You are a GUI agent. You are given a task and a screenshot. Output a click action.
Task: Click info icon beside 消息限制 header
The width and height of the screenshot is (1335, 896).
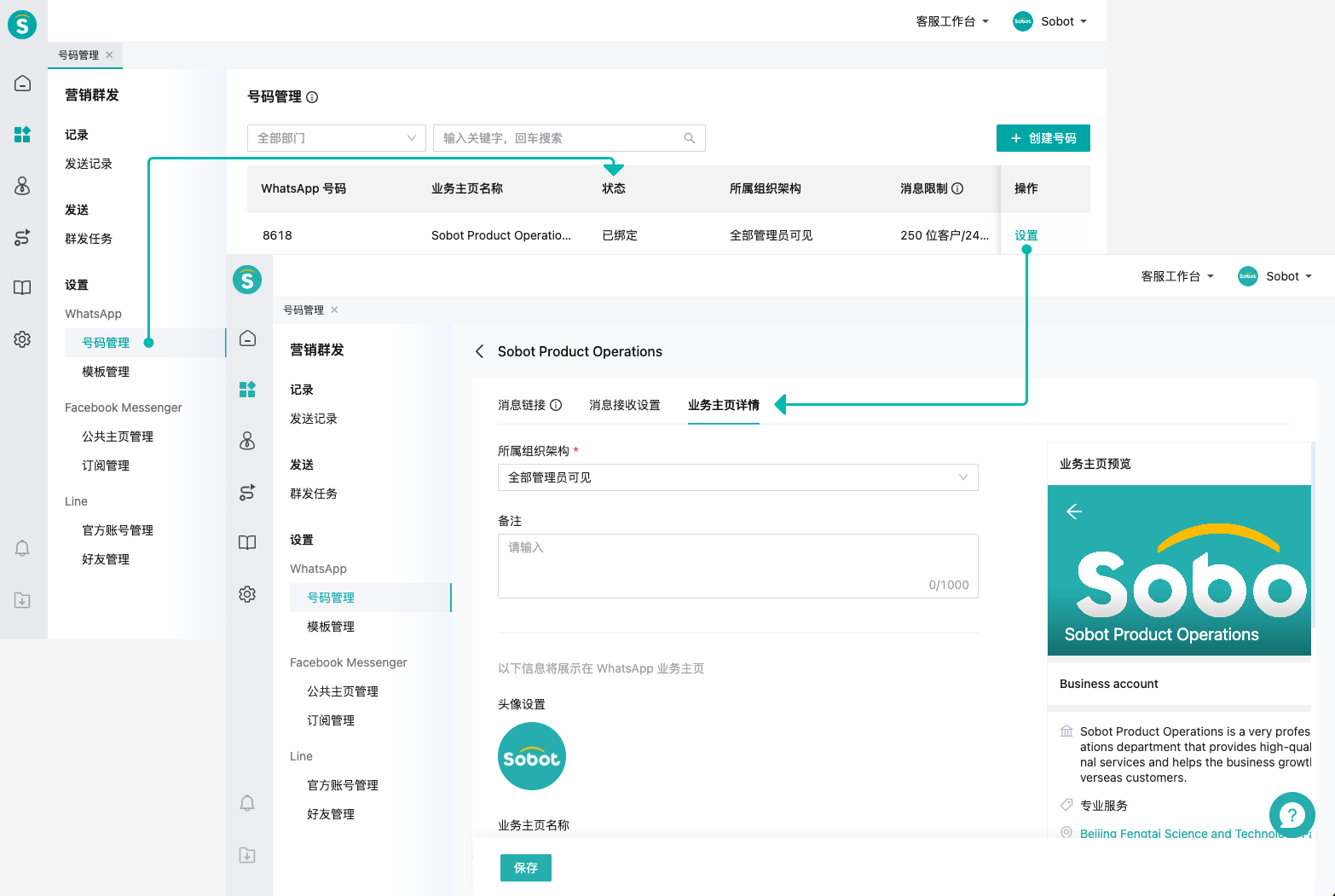pos(957,188)
